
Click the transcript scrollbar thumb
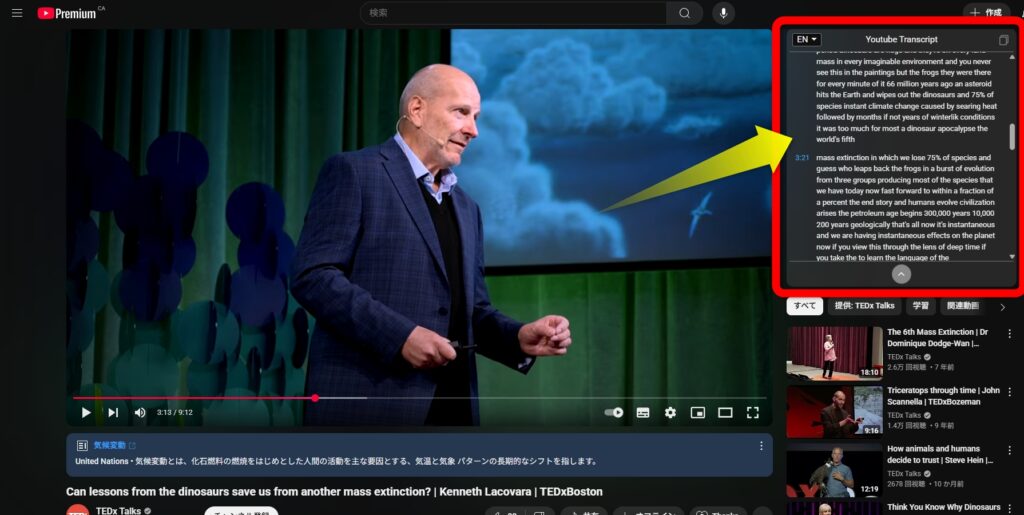pyautogui.click(x=1012, y=136)
